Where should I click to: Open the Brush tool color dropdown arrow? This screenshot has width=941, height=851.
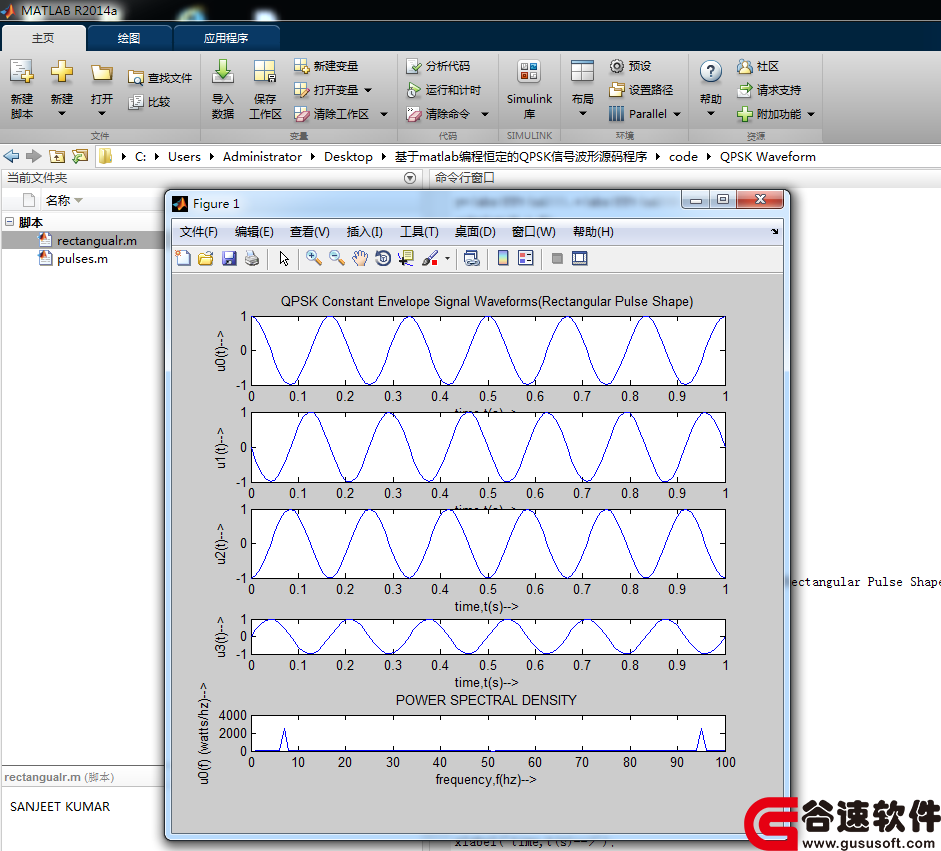coord(447,259)
